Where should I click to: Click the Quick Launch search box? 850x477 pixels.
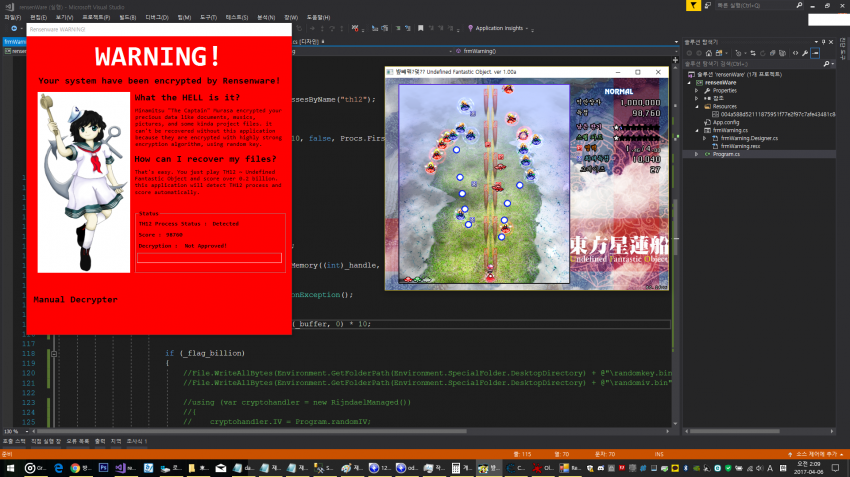coord(759,5)
